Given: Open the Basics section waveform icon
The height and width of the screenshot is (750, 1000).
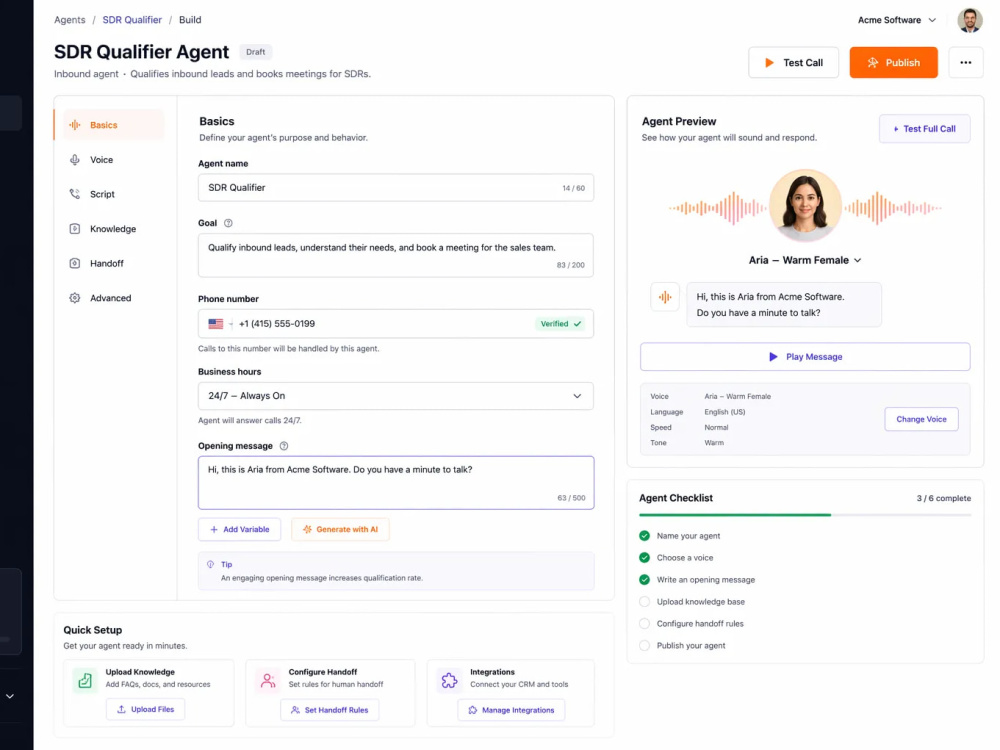Looking at the screenshot, I should [x=75, y=125].
